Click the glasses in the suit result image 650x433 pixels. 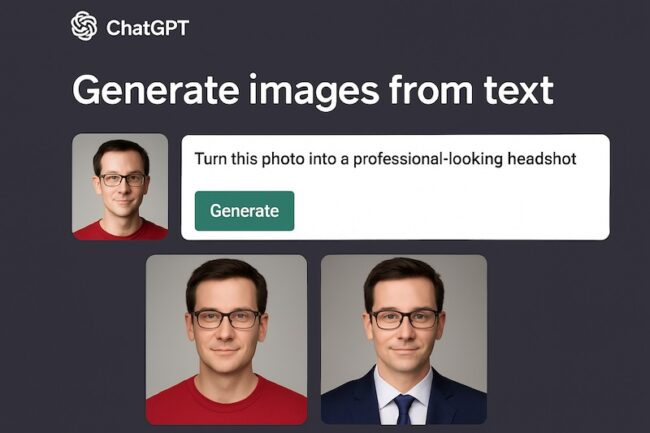[404, 319]
